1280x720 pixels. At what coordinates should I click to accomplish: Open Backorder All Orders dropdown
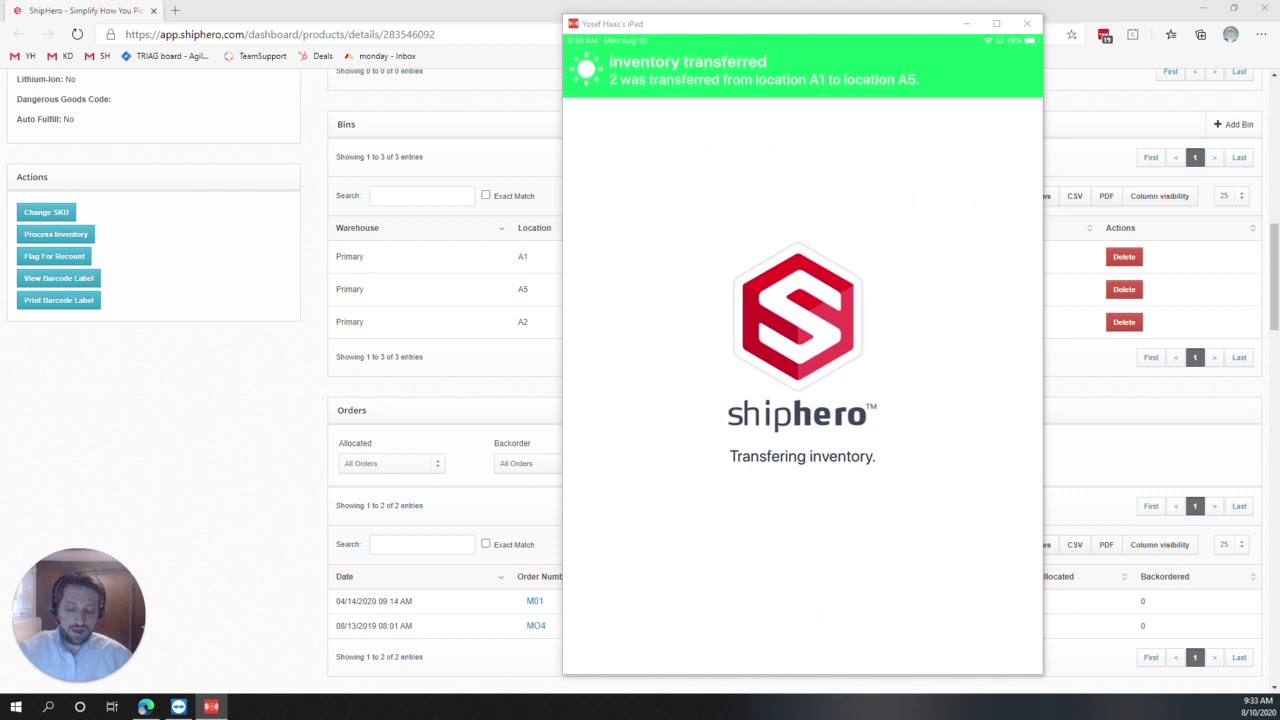(x=528, y=463)
